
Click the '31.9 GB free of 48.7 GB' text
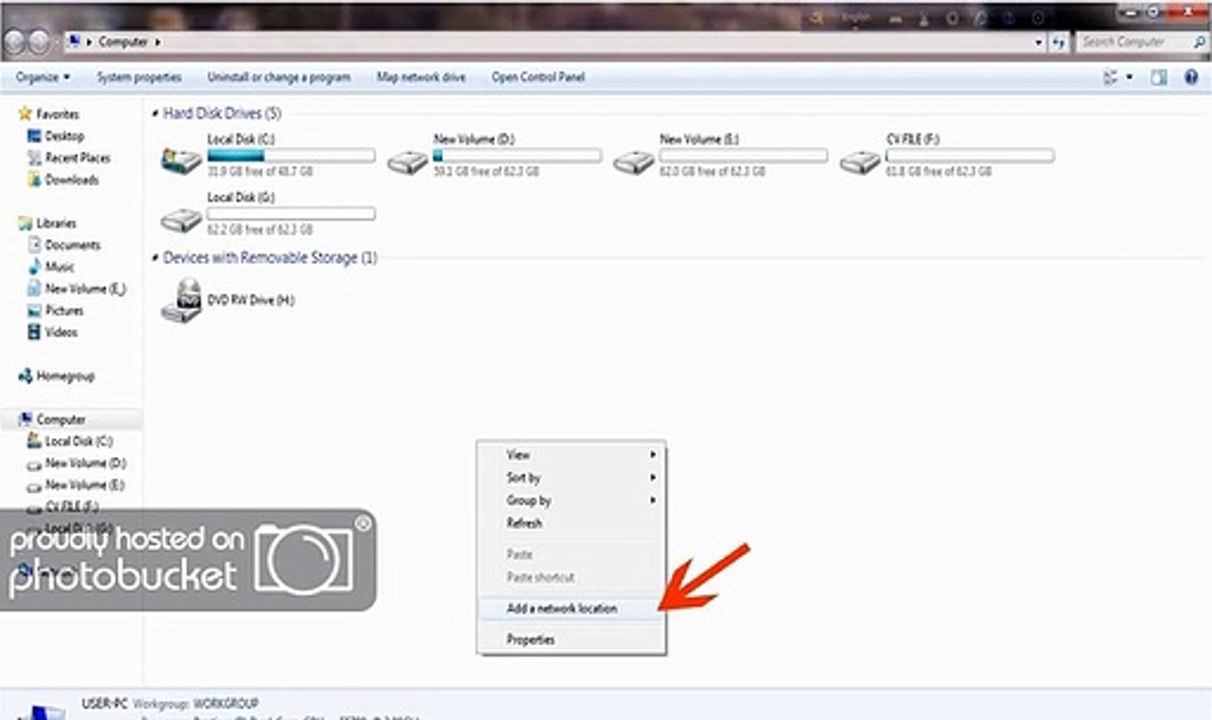pos(260,172)
